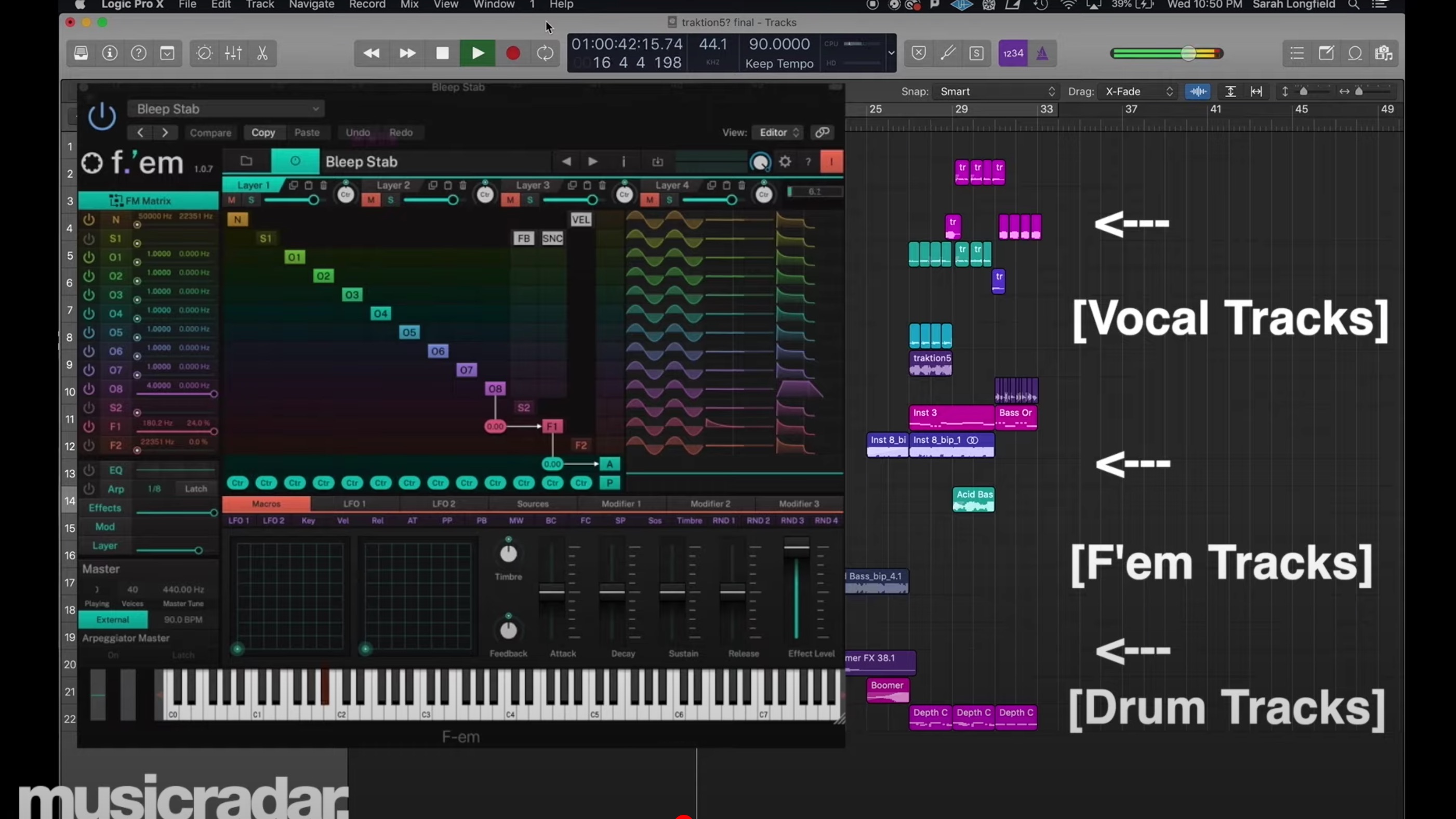Open the Library icon in Logic toolbar
The height and width of the screenshot is (819, 1456).
pyautogui.click(x=81, y=53)
